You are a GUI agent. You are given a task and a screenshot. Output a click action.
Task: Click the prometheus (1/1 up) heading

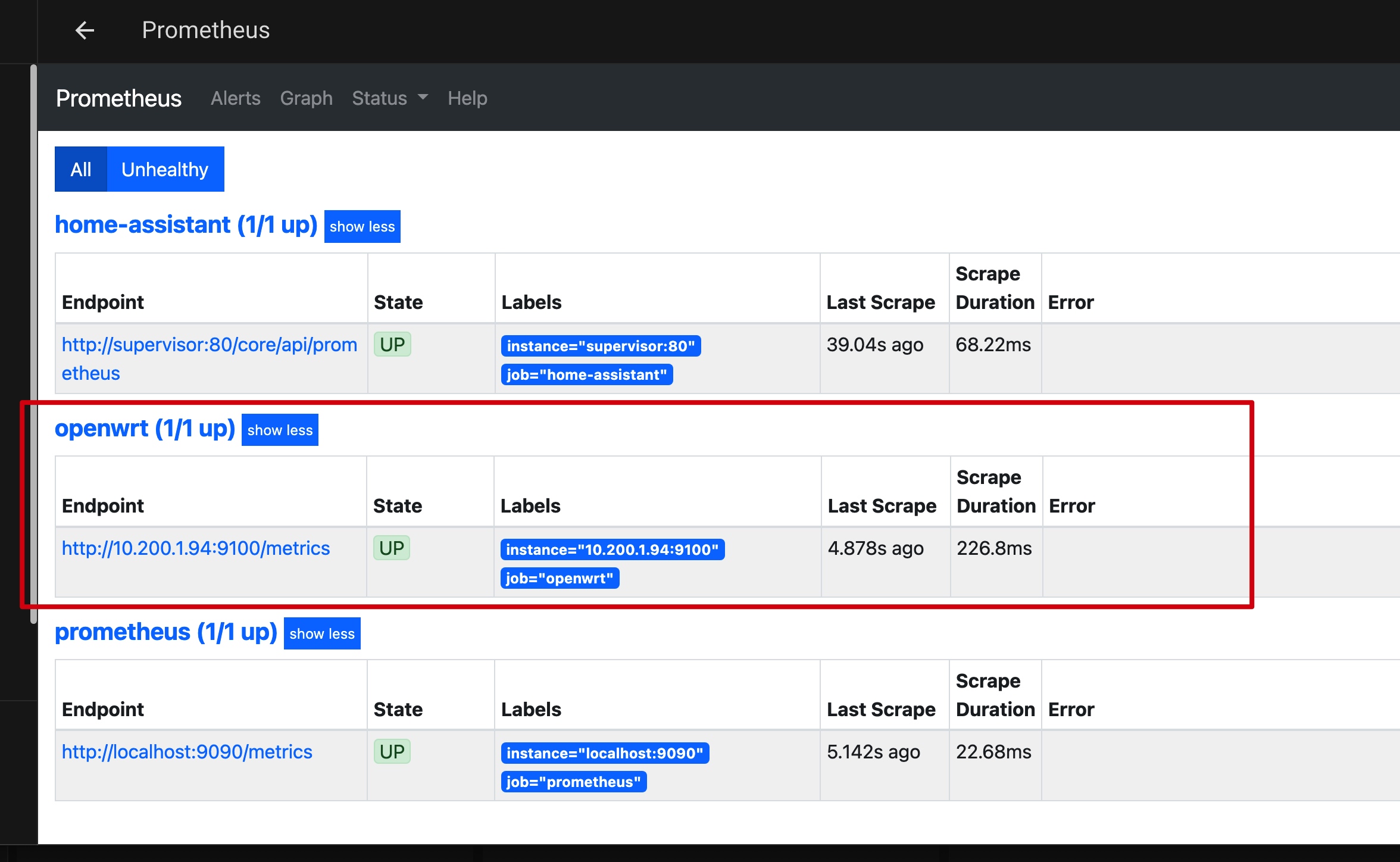[x=165, y=632]
